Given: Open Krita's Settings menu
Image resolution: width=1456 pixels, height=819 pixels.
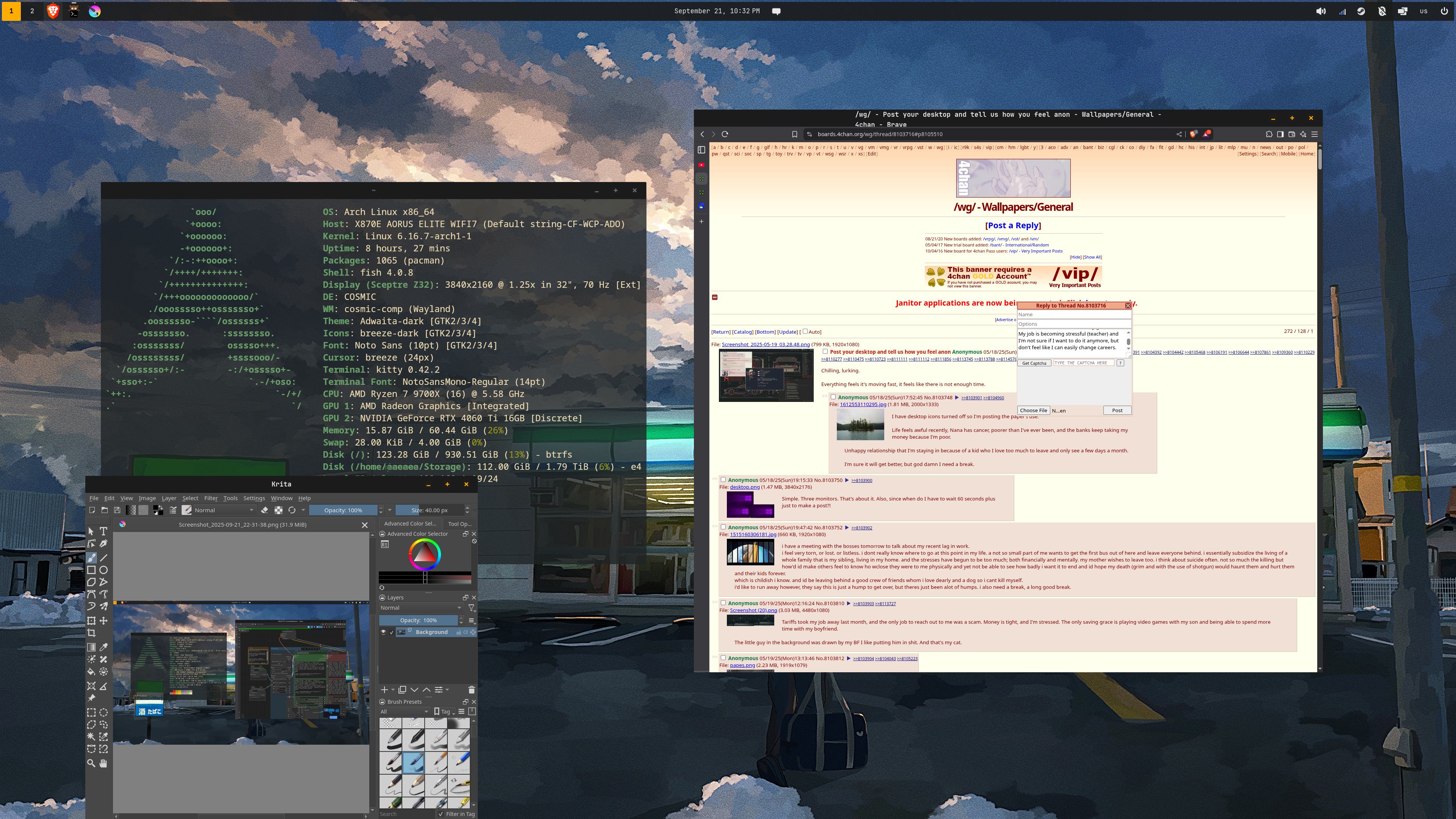Looking at the screenshot, I should [254, 498].
